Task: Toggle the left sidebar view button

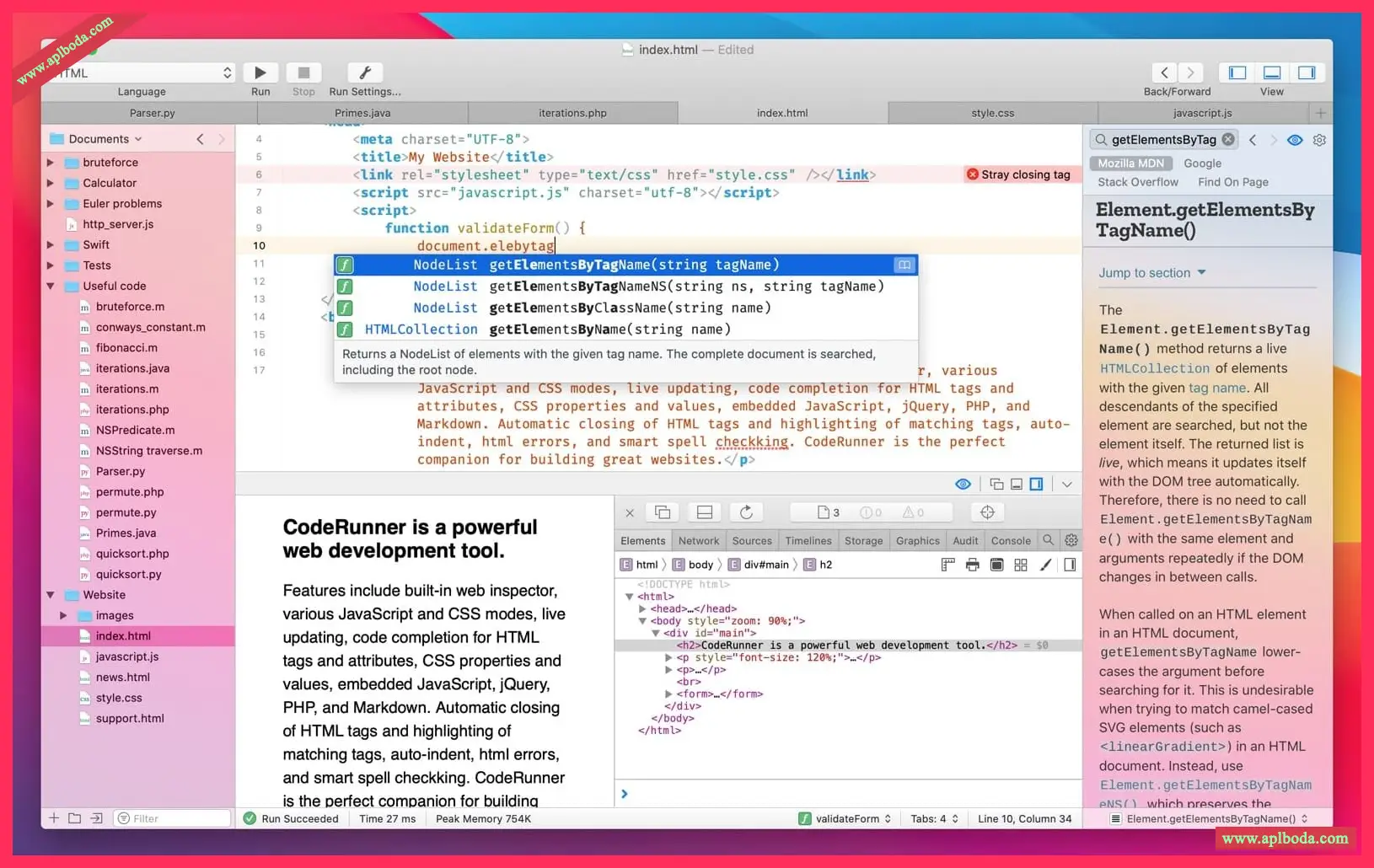Action: pyautogui.click(x=1237, y=73)
